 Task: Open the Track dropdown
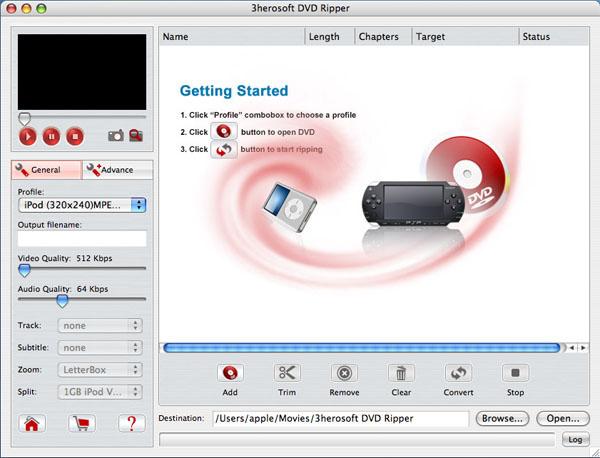pos(100,326)
